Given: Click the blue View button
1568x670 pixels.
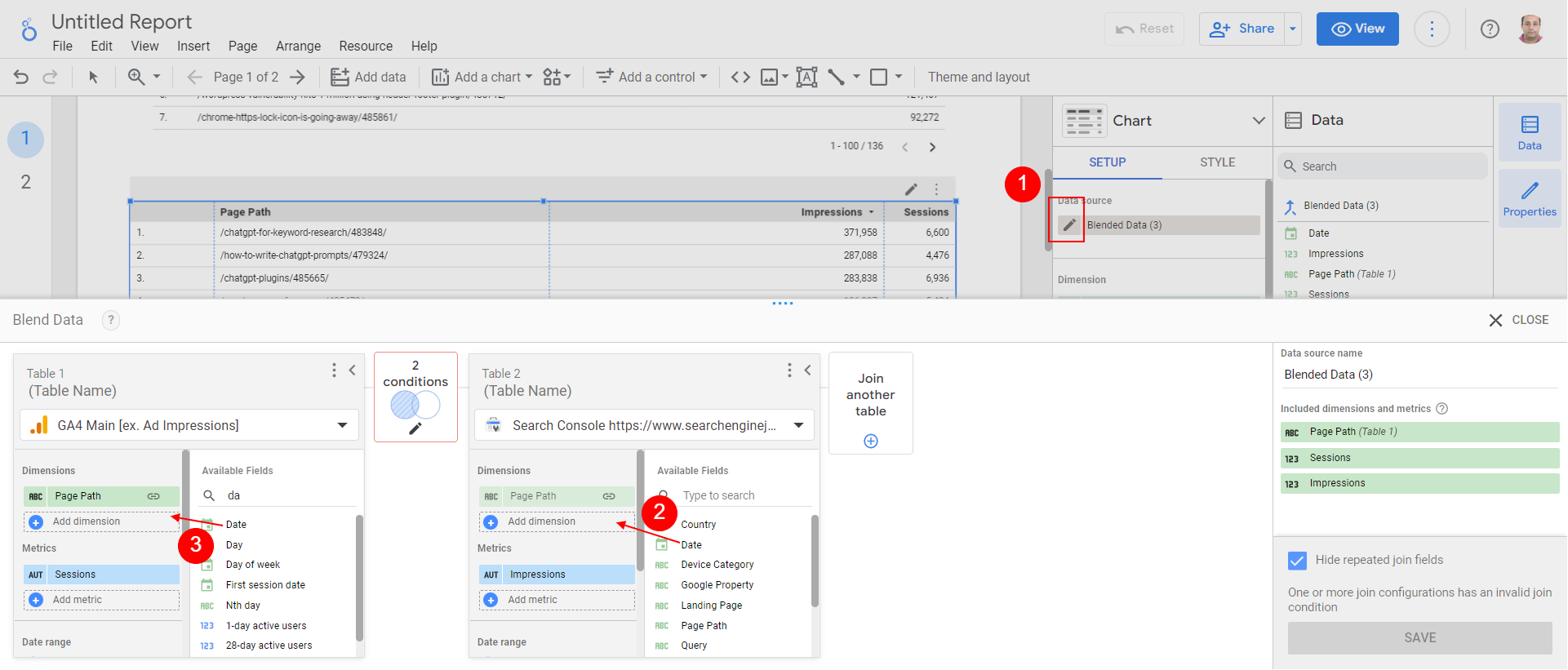Looking at the screenshot, I should (1357, 29).
